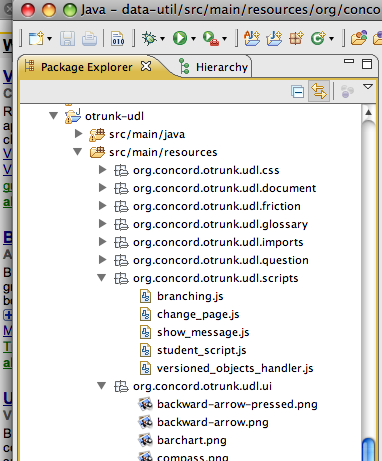Select the otrunk-udl project
The image size is (382, 461).
point(114,116)
